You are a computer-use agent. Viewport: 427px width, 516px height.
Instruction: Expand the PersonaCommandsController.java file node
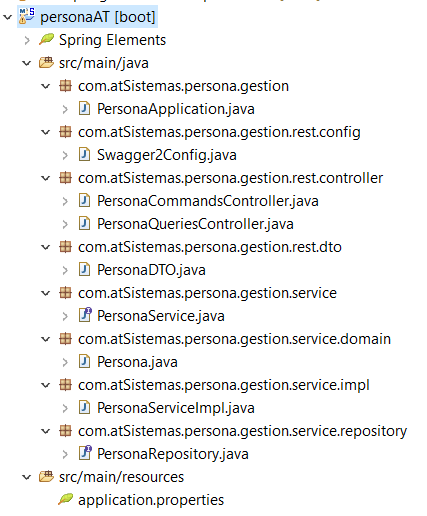coord(65,201)
